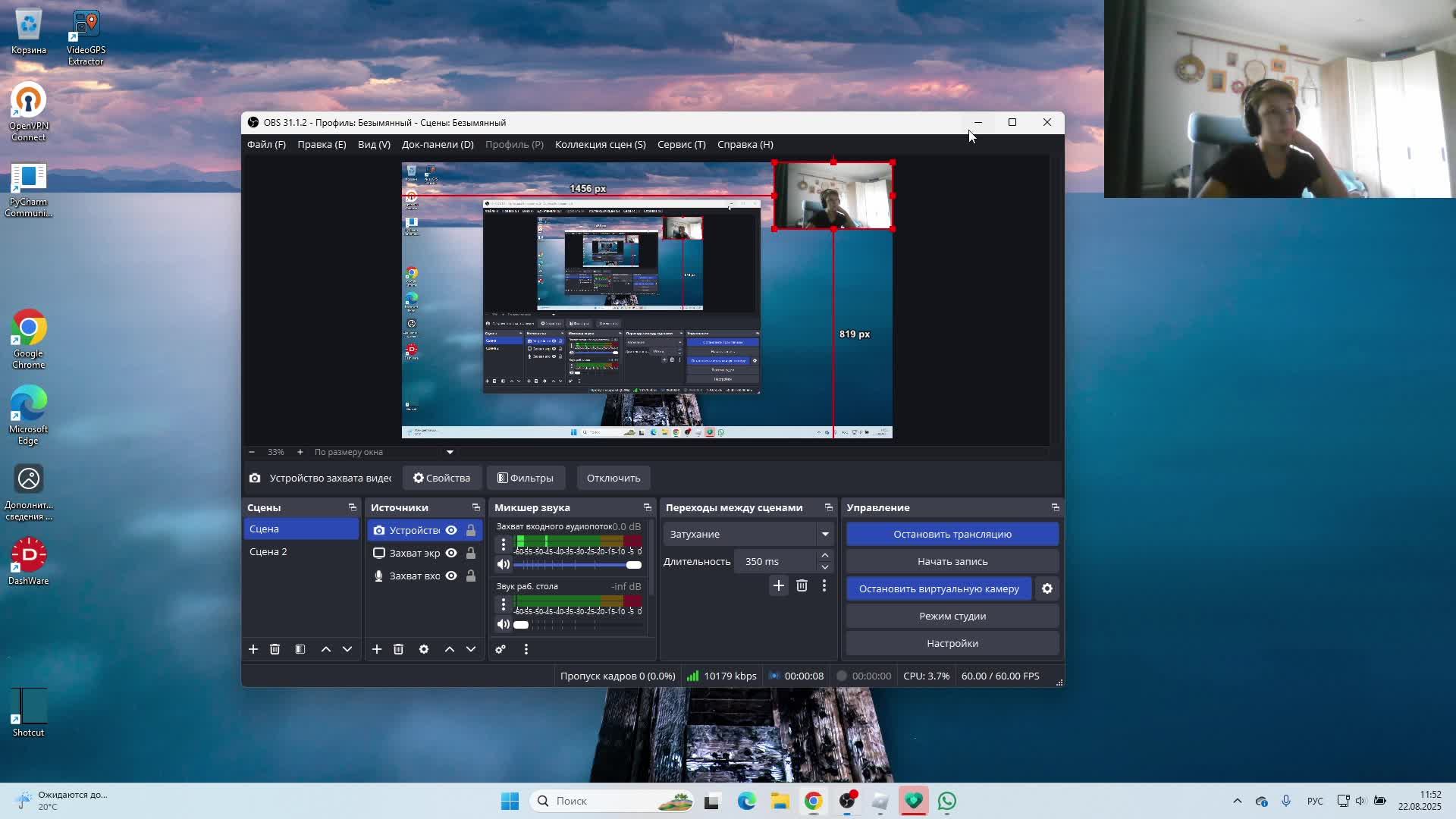The width and height of the screenshot is (1456, 819).
Task: Increase transition duration with up stepper
Action: 825,556
